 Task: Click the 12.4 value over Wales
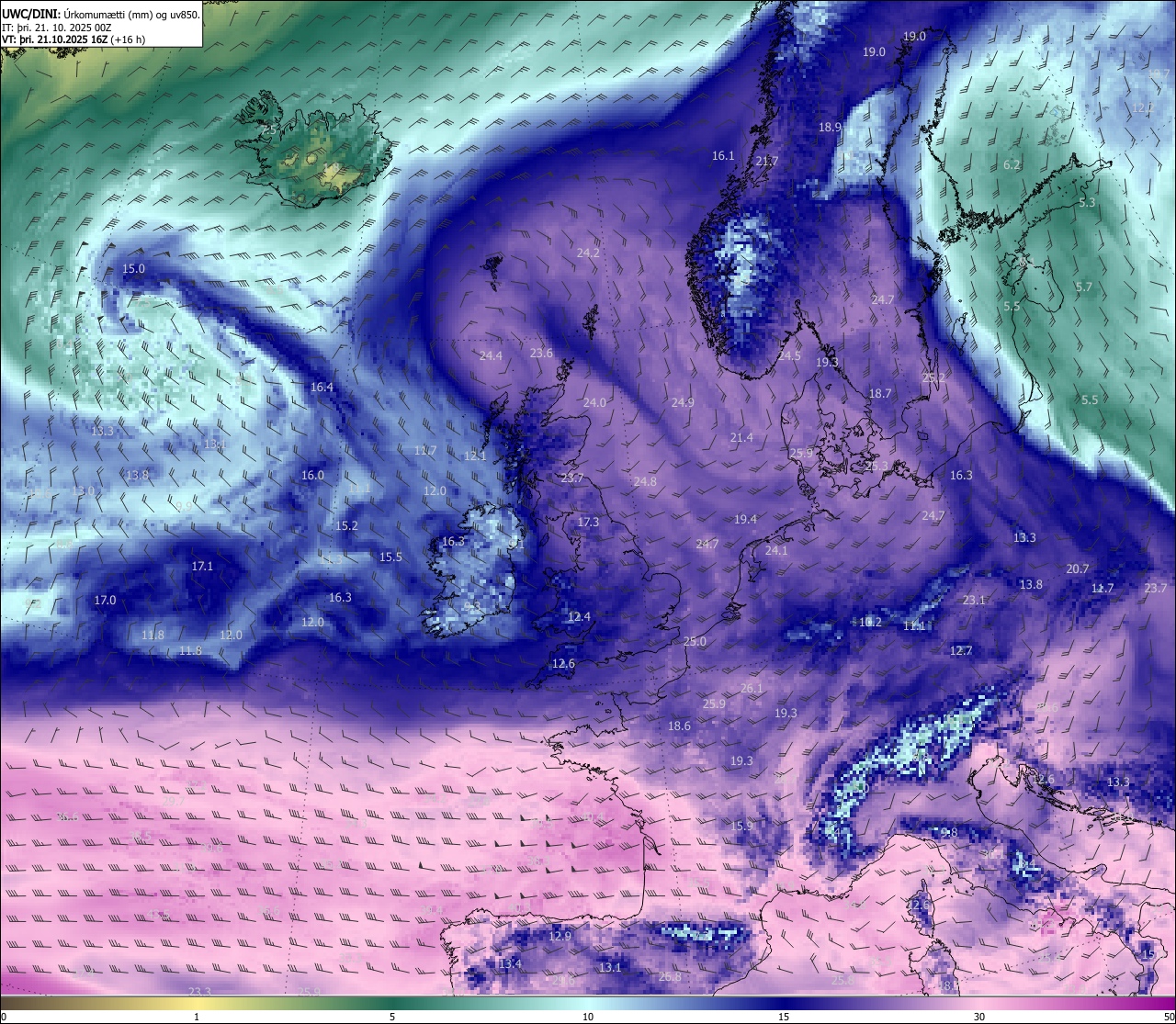pyautogui.click(x=579, y=617)
